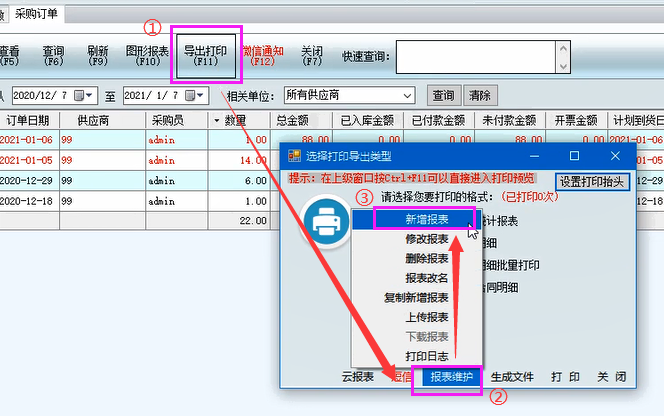Viewport: 664px width, 416px height.
Task: Click the dialog's title bar app icon
Action: pos(294,157)
